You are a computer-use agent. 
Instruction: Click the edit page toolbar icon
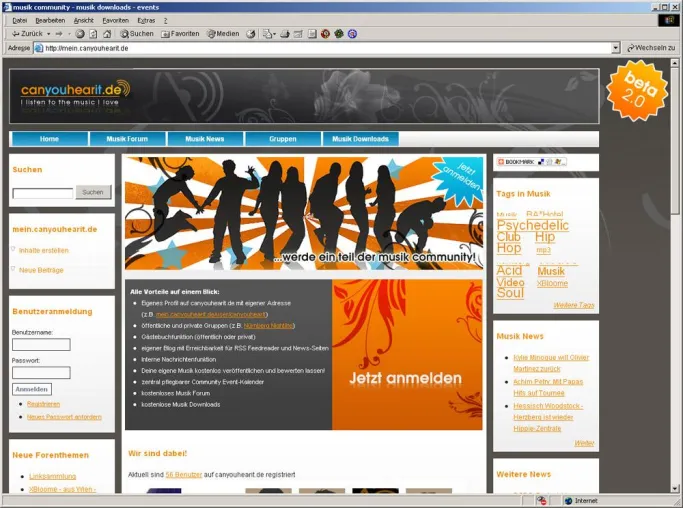click(x=298, y=34)
